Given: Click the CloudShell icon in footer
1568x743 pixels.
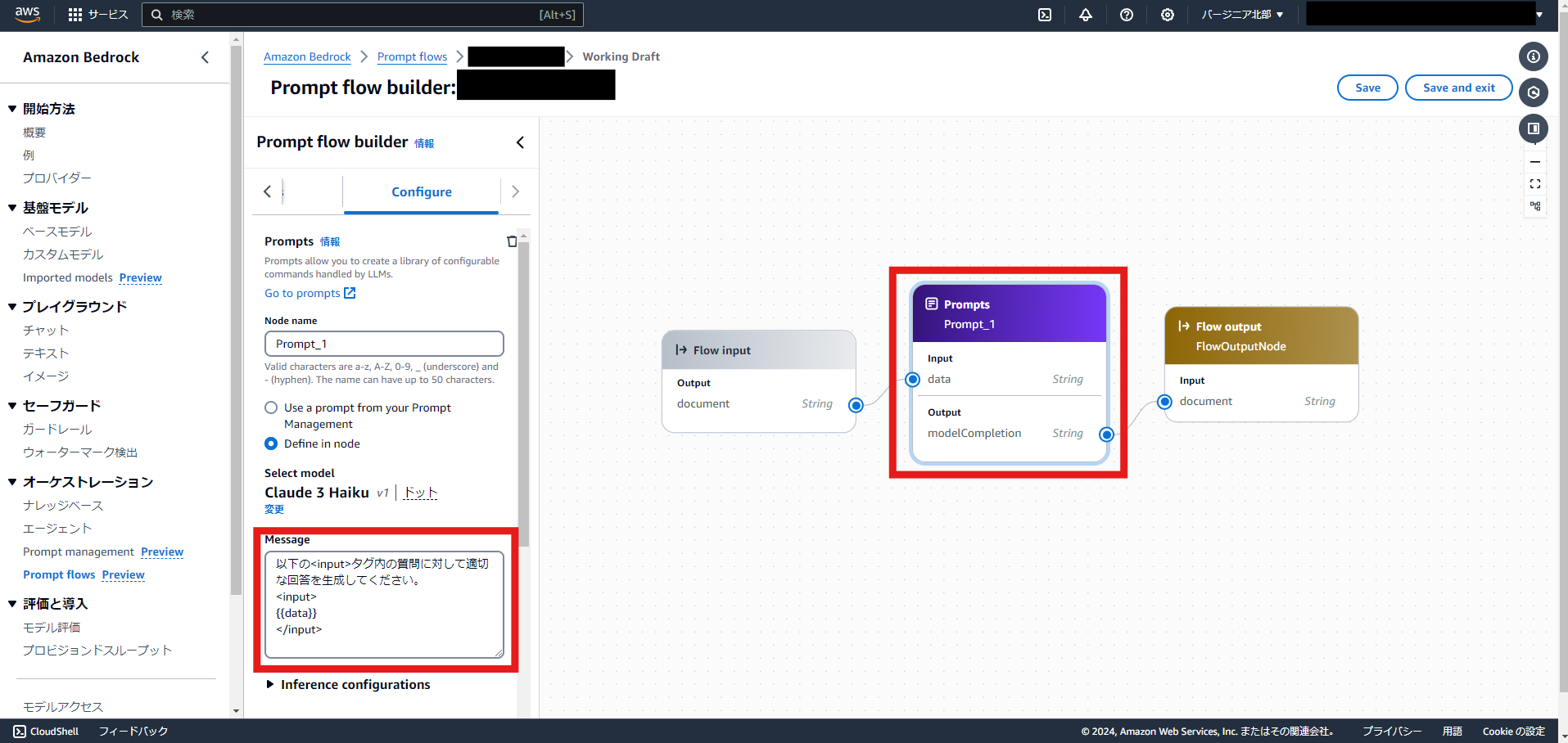Looking at the screenshot, I should 20,732.
